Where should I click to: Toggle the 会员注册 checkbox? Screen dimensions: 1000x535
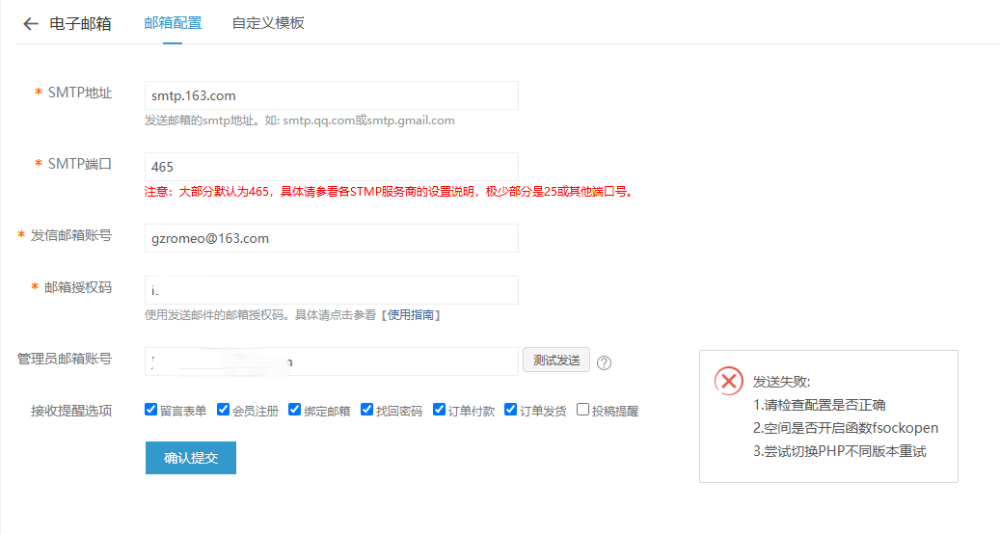223,409
